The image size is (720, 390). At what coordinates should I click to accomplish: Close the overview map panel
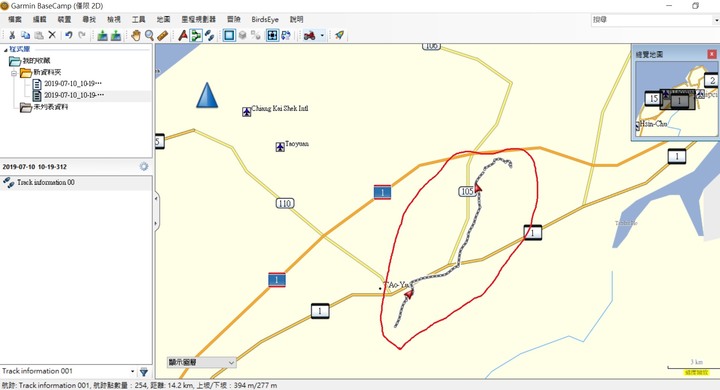pyautogui.click(x=712, y=54)
